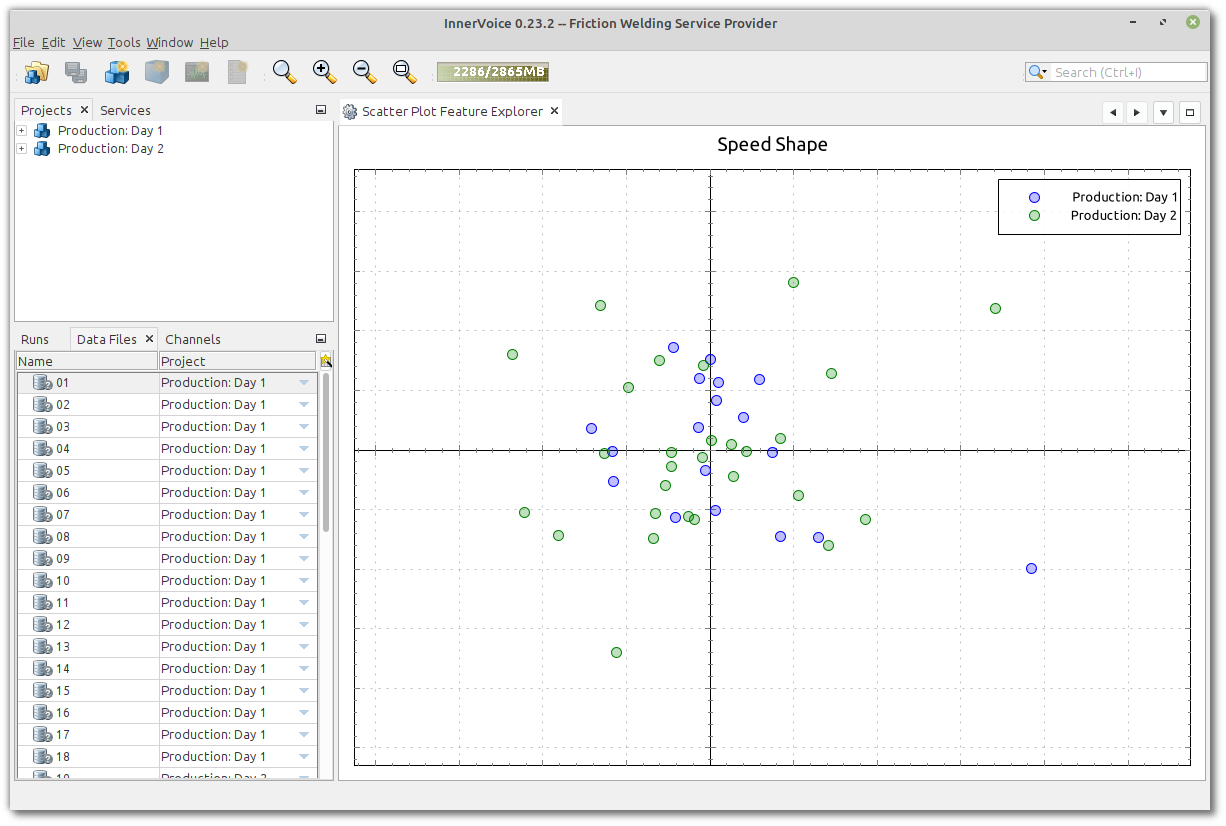Sort by the Name column header
This screenshot has width=1226, height=826.
click(x=87, y=361)
